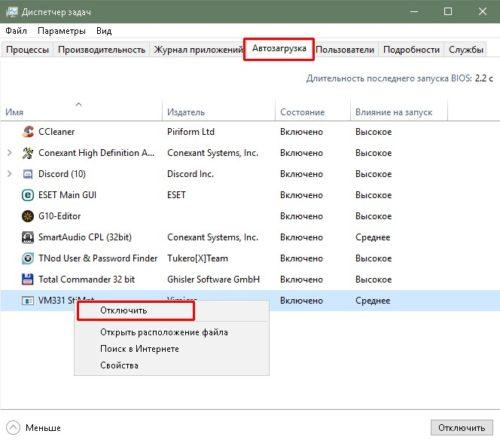The image size is (500, 446).
Task: Click the Меньше label to shrink view
Action: [x=43, y=428]
